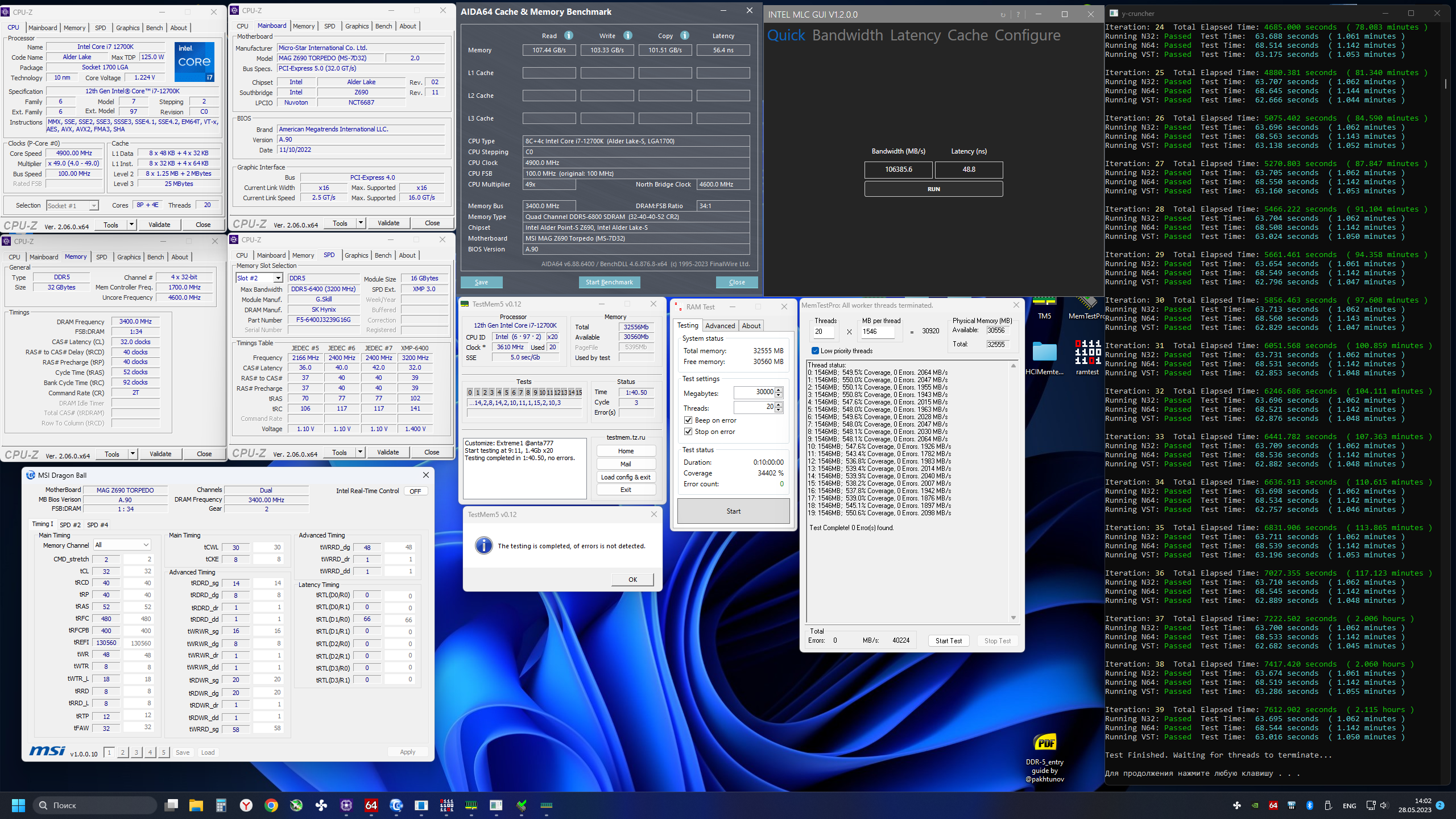The height and width of the screenshot is (819, 1456).
Task: Open Bandwidth section in Intel MLC GUI
Action: [x=847, y=35]
